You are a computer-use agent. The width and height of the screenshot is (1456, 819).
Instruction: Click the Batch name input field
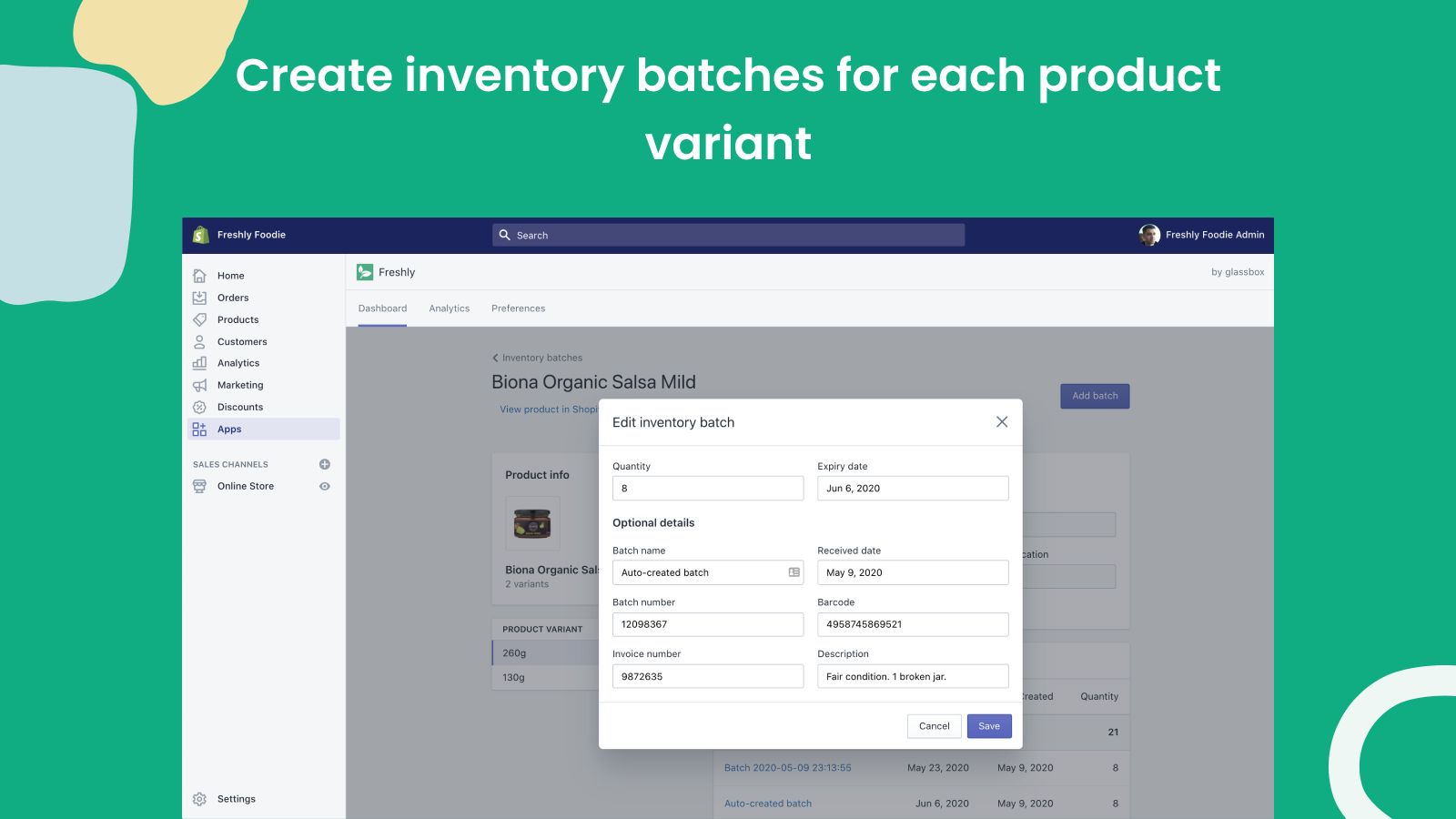[708, 572]
